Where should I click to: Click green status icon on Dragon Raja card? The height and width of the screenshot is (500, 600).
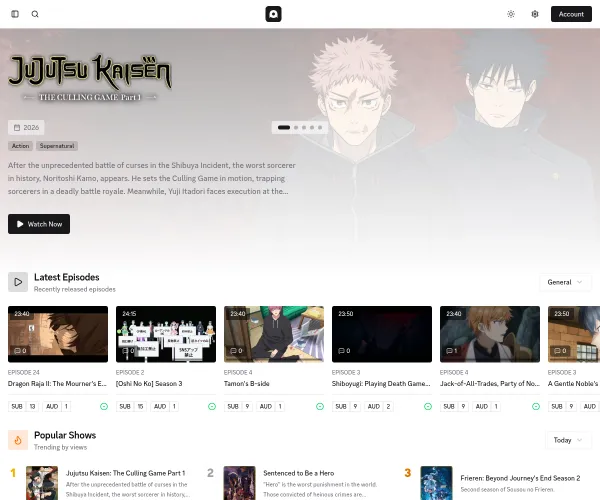click(x=104, y=406)
